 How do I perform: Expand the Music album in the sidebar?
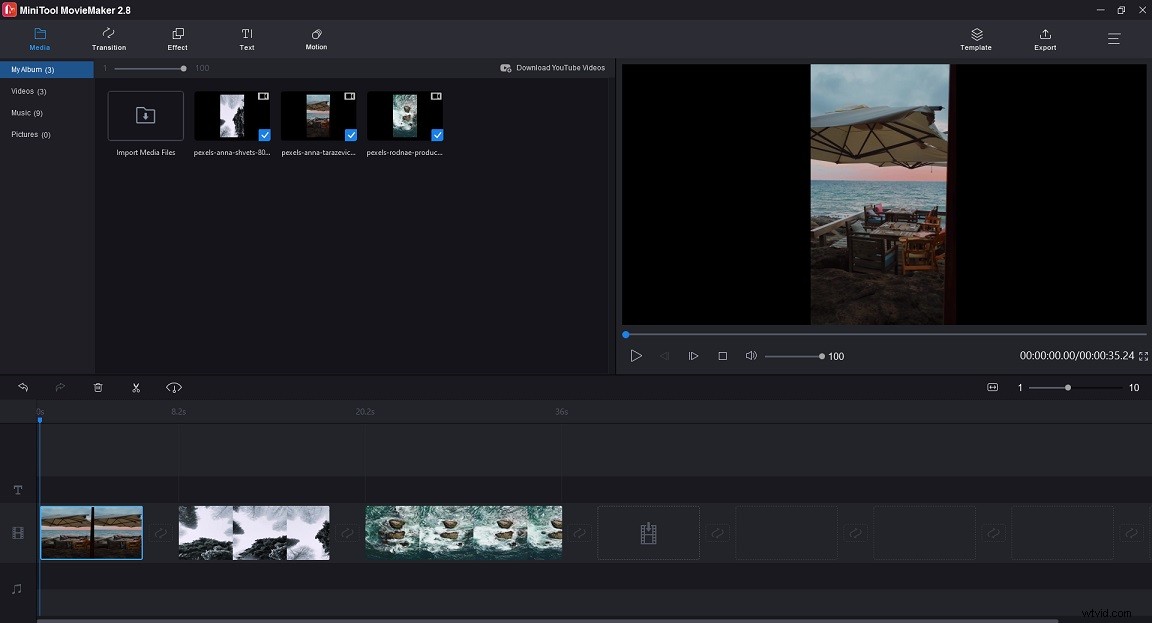[x=25, y=112]
